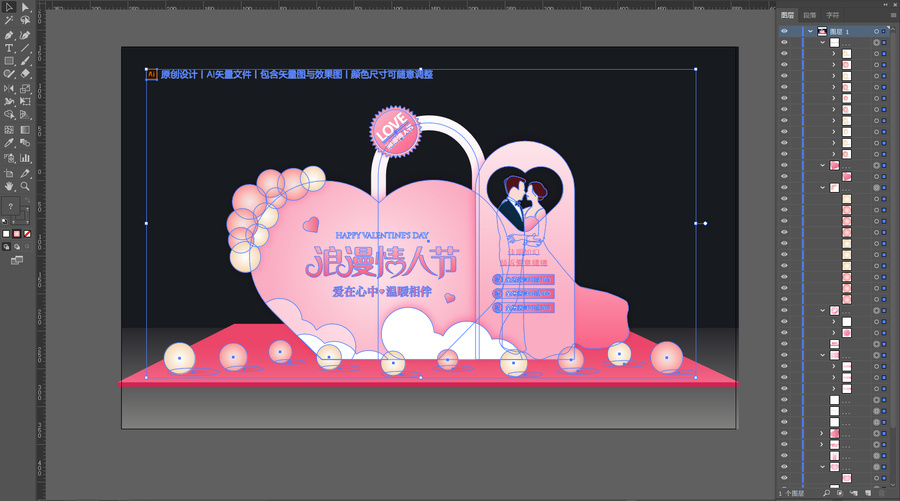Viewport: 900px width, 501px height.
Task: Click the 1 个图层 status text
Action: [x=792, y=493]
